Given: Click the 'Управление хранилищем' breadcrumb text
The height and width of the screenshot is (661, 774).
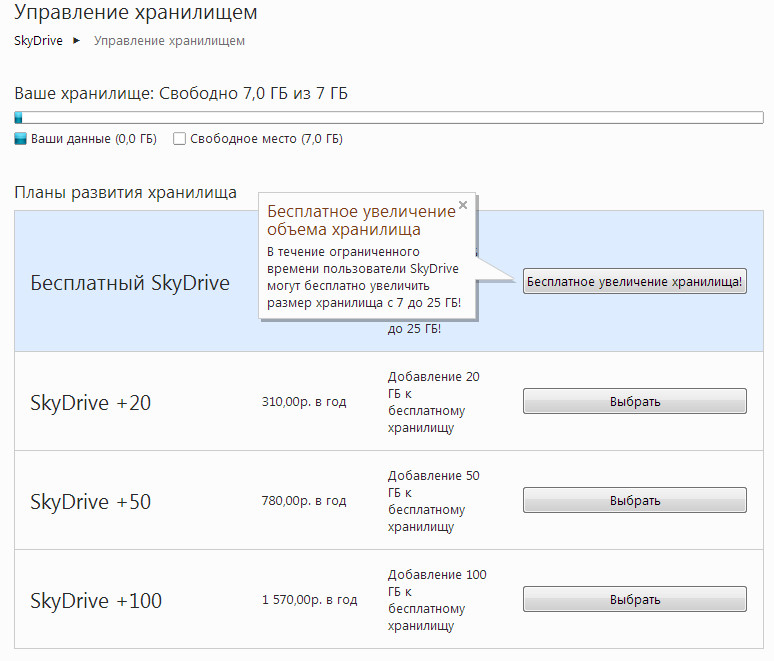Looking at the screenshot, I should (169, 40).
